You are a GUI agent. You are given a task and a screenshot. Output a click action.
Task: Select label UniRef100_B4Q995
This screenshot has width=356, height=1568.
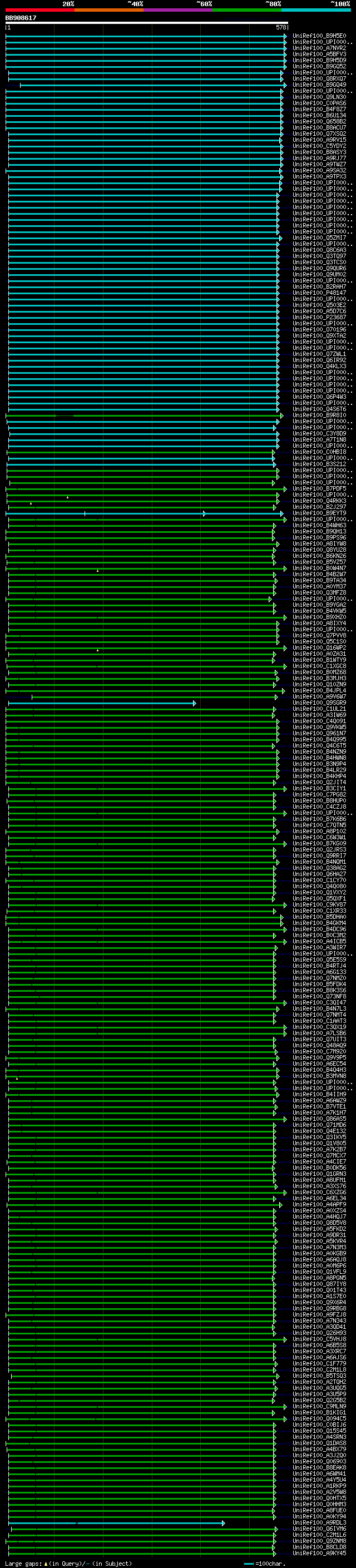coord(319,740)
